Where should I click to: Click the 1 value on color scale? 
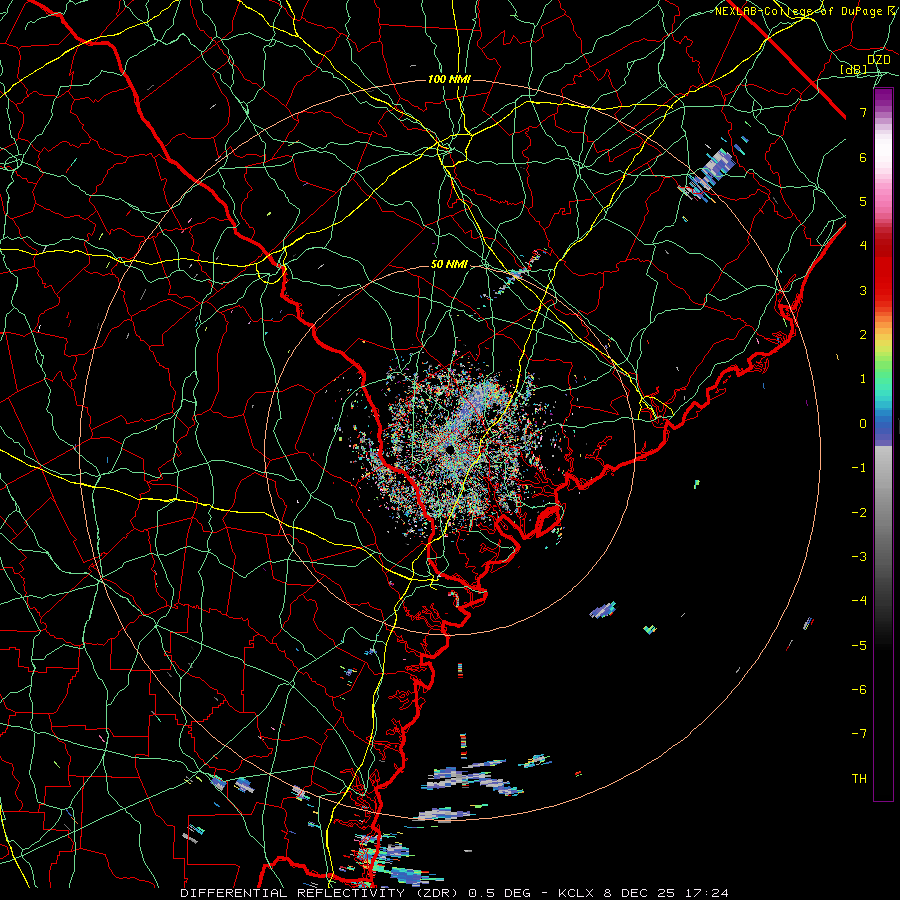[863, 379]
